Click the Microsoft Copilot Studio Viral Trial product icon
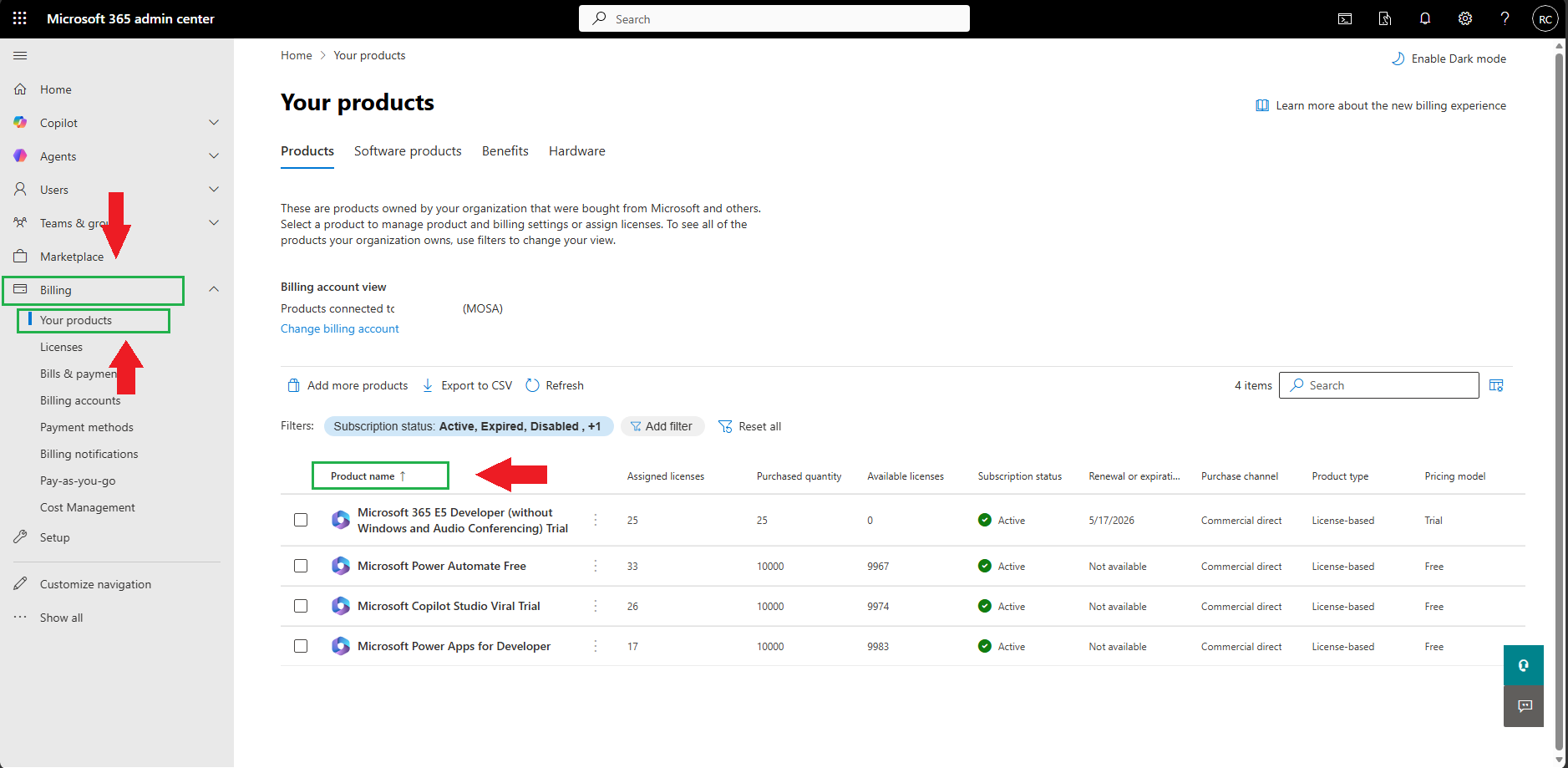The width and height of the screenshot is (1568, 768). point(340,606)
